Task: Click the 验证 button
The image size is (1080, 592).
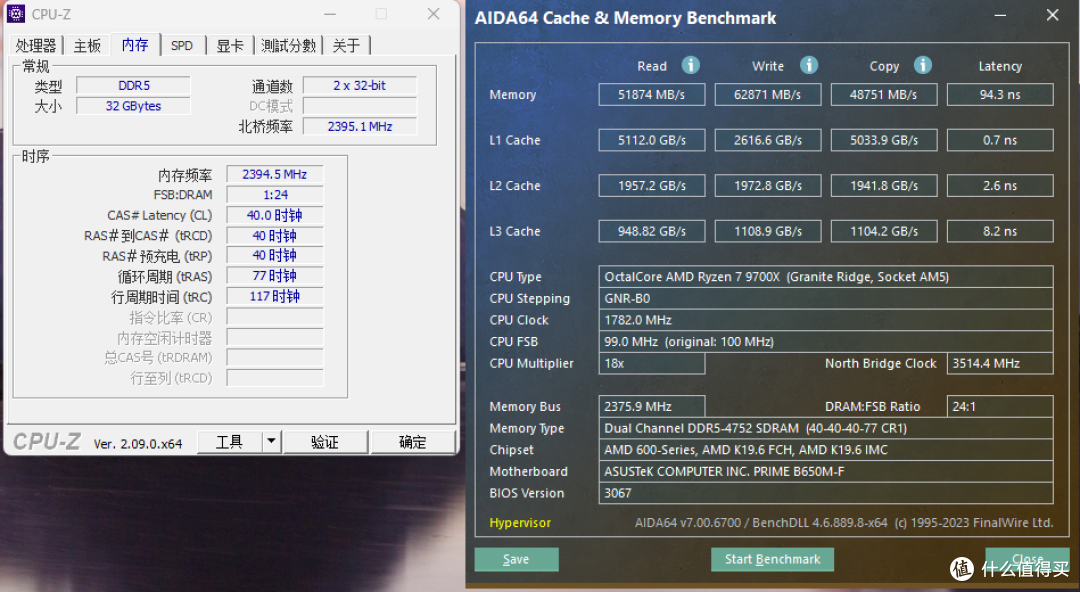Action: click(x=325, y=442)
